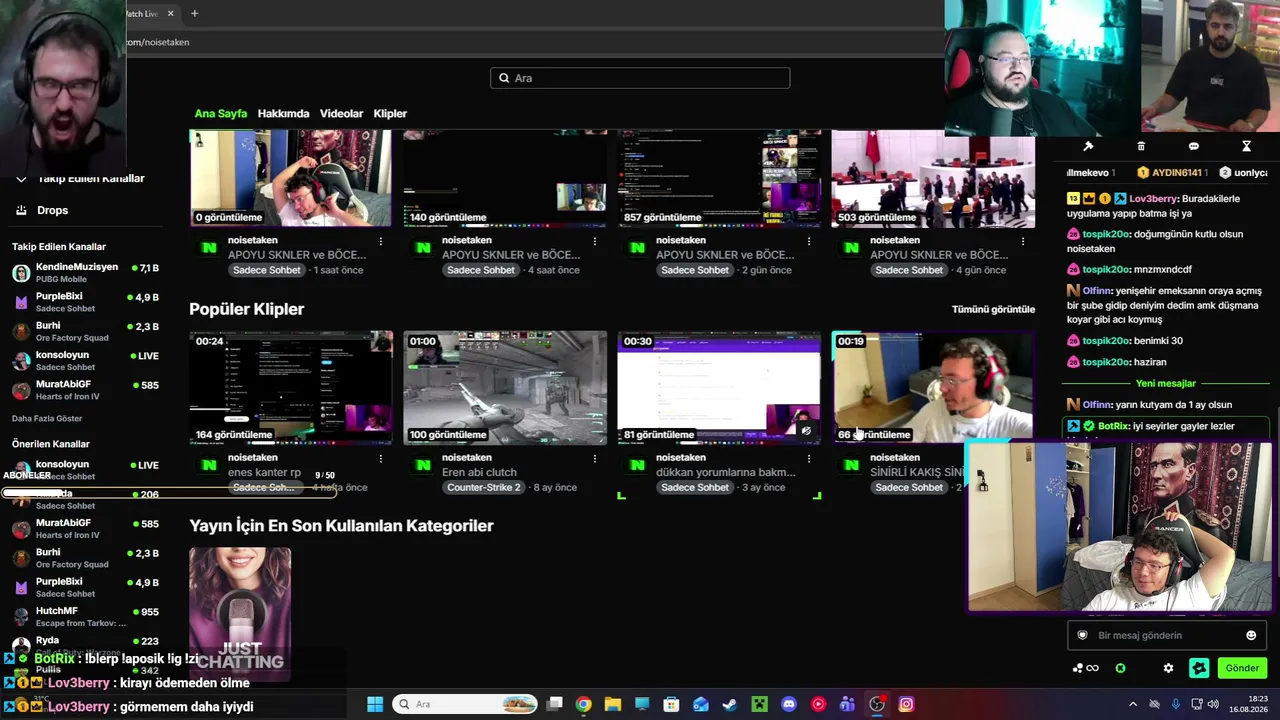
Task: Click the Counter-Strike 2 category tag
Action: (484, 487)
